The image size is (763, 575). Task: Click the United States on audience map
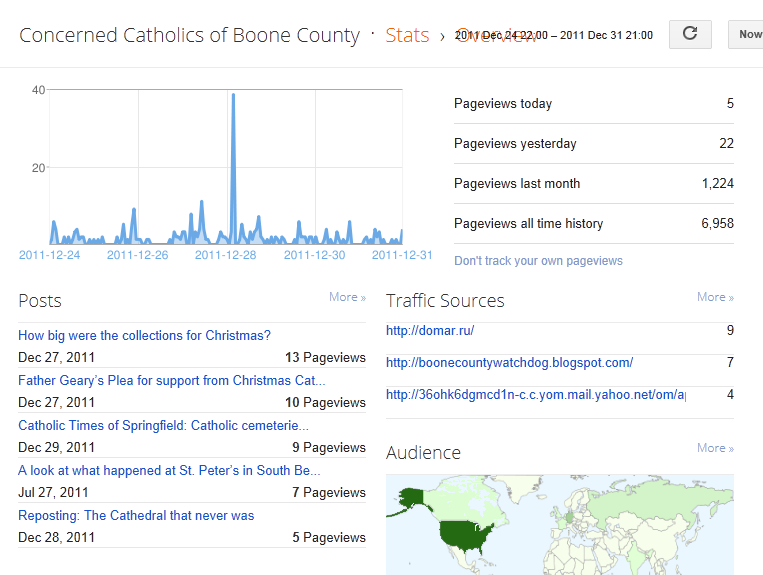[x=465, y=534]
